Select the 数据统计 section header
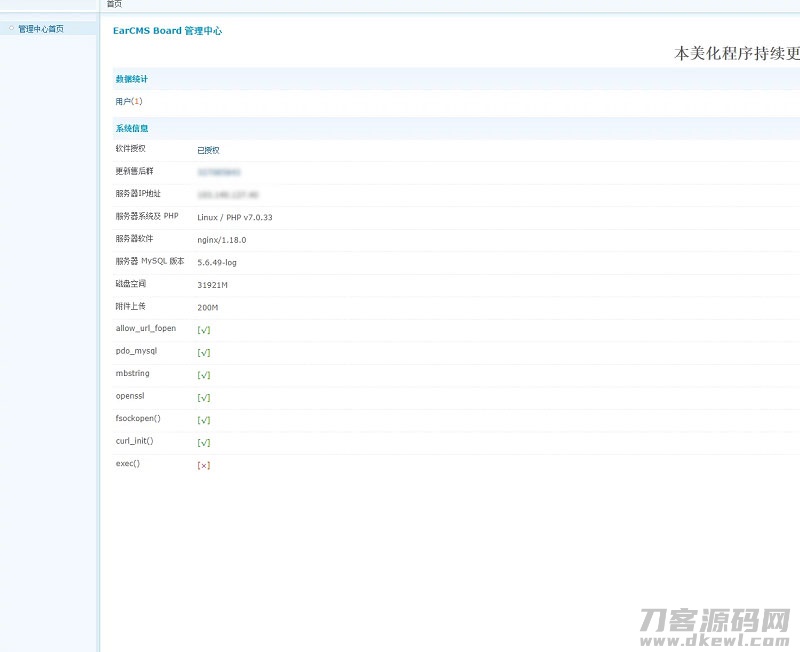Screen dimensions: 800x652 [132, 78]
